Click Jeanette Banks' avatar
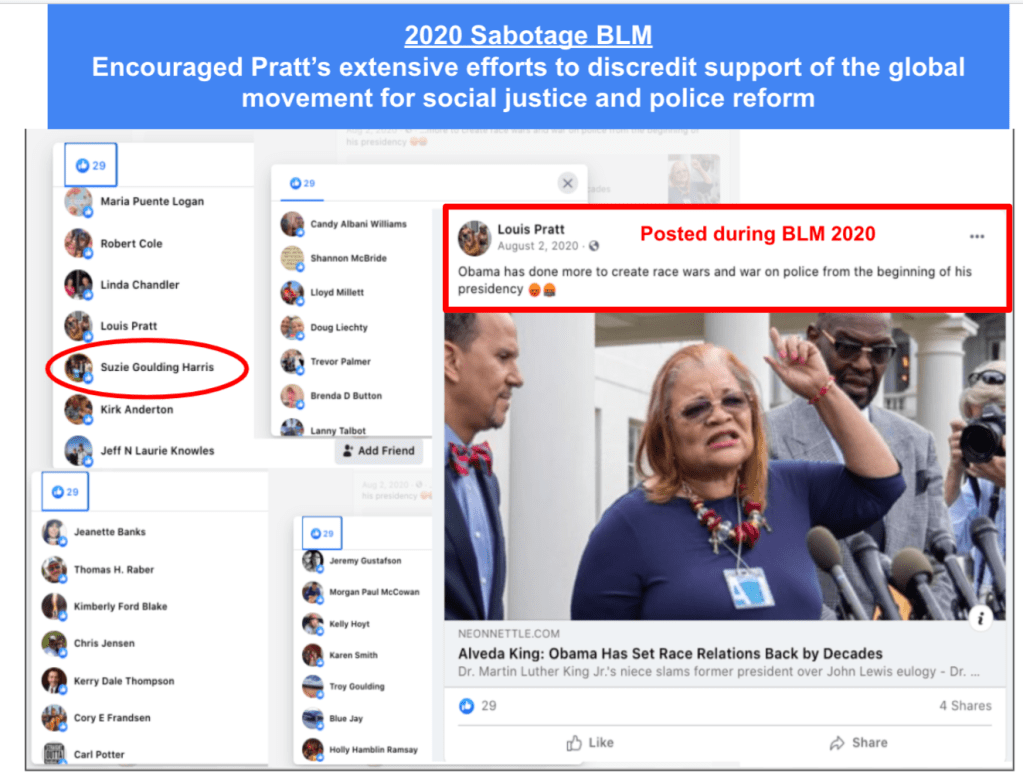The image size is (1023, 776). coord(54,532)
